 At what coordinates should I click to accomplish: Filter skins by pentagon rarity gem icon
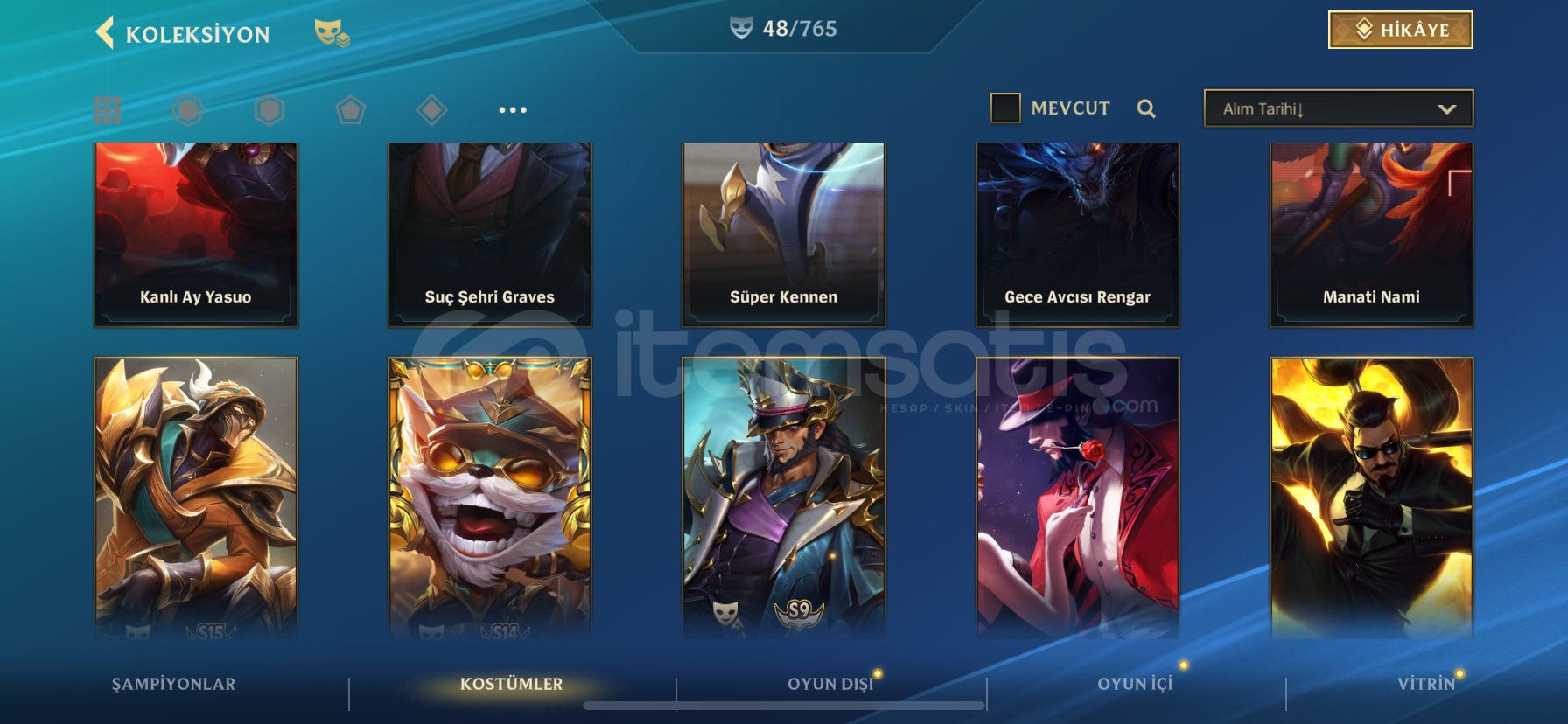pyautogui.click(x=350, y=110)
